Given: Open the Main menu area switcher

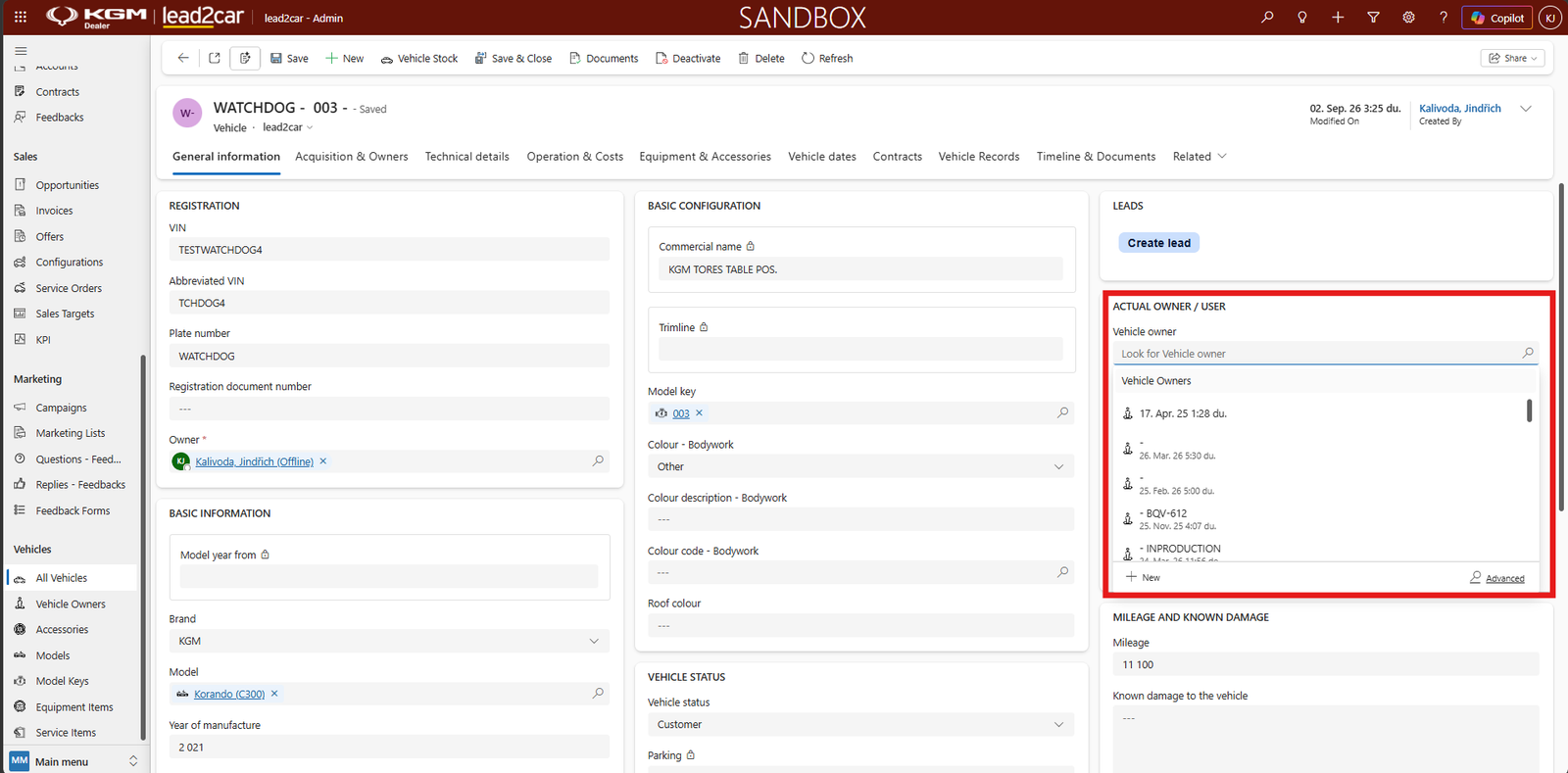Looking at the screenshot, I should pyautogui.click(x=74, y=761).
